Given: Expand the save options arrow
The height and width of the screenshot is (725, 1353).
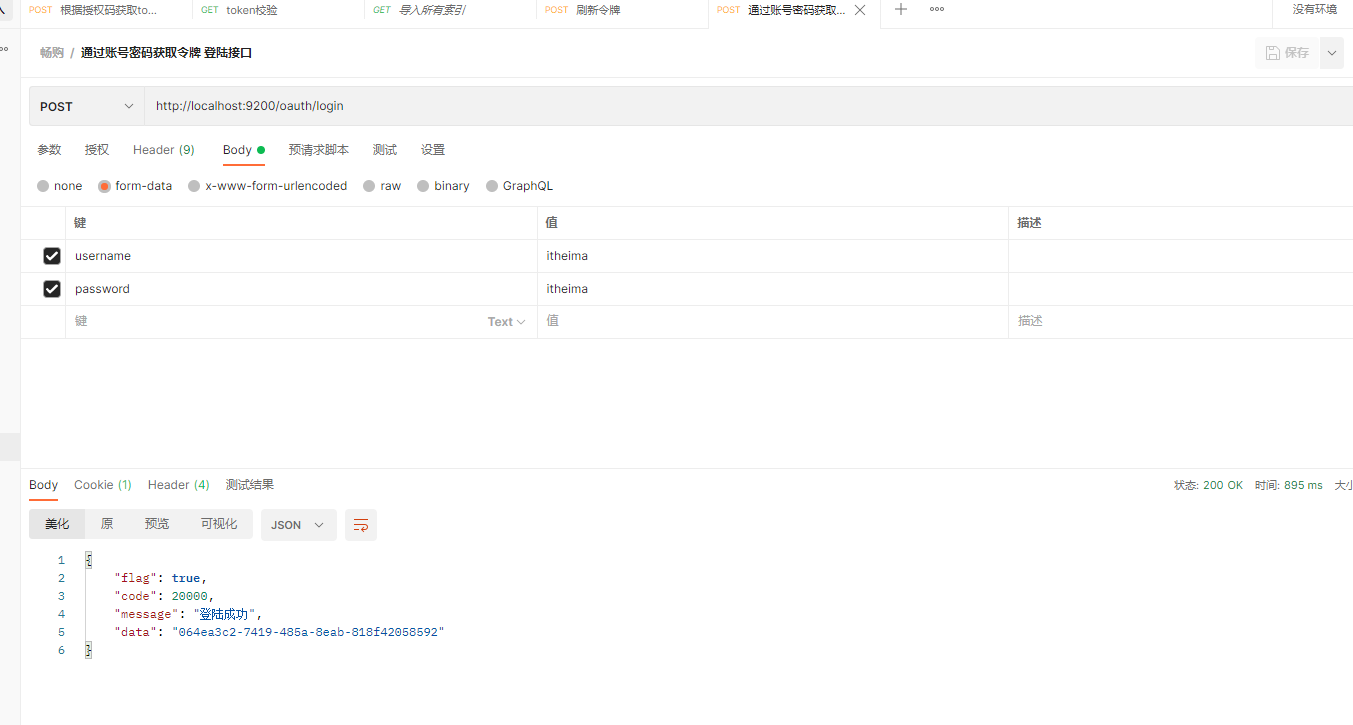Looking at the screenshot, I should click(x=1331, y=53).
